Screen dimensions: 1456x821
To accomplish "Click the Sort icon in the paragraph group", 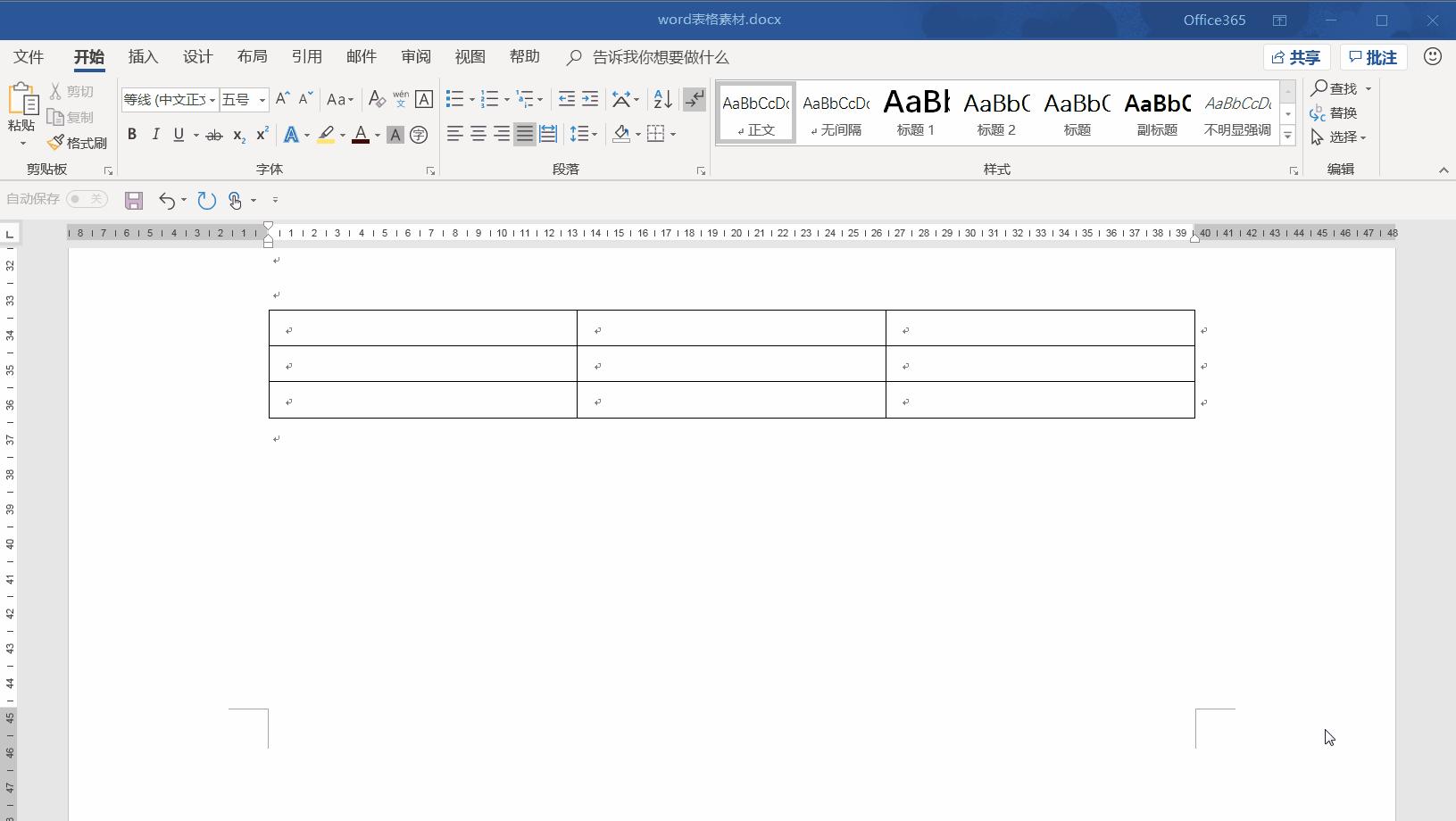I will coord(662,99).
